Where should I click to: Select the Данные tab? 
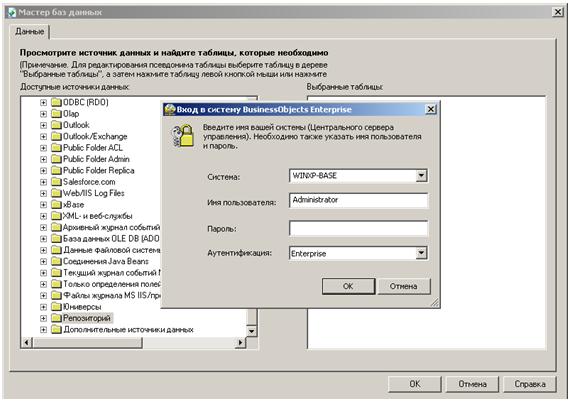point(29,32)
